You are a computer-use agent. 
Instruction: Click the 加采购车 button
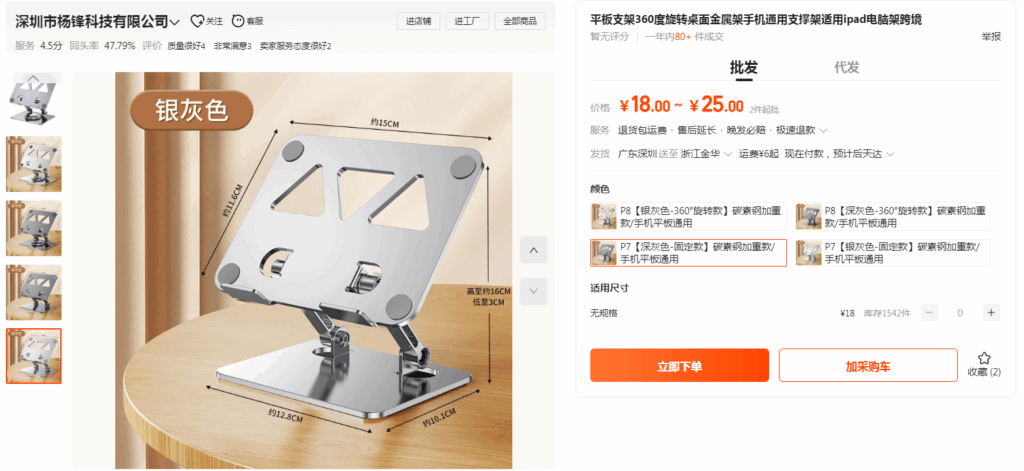868,365
